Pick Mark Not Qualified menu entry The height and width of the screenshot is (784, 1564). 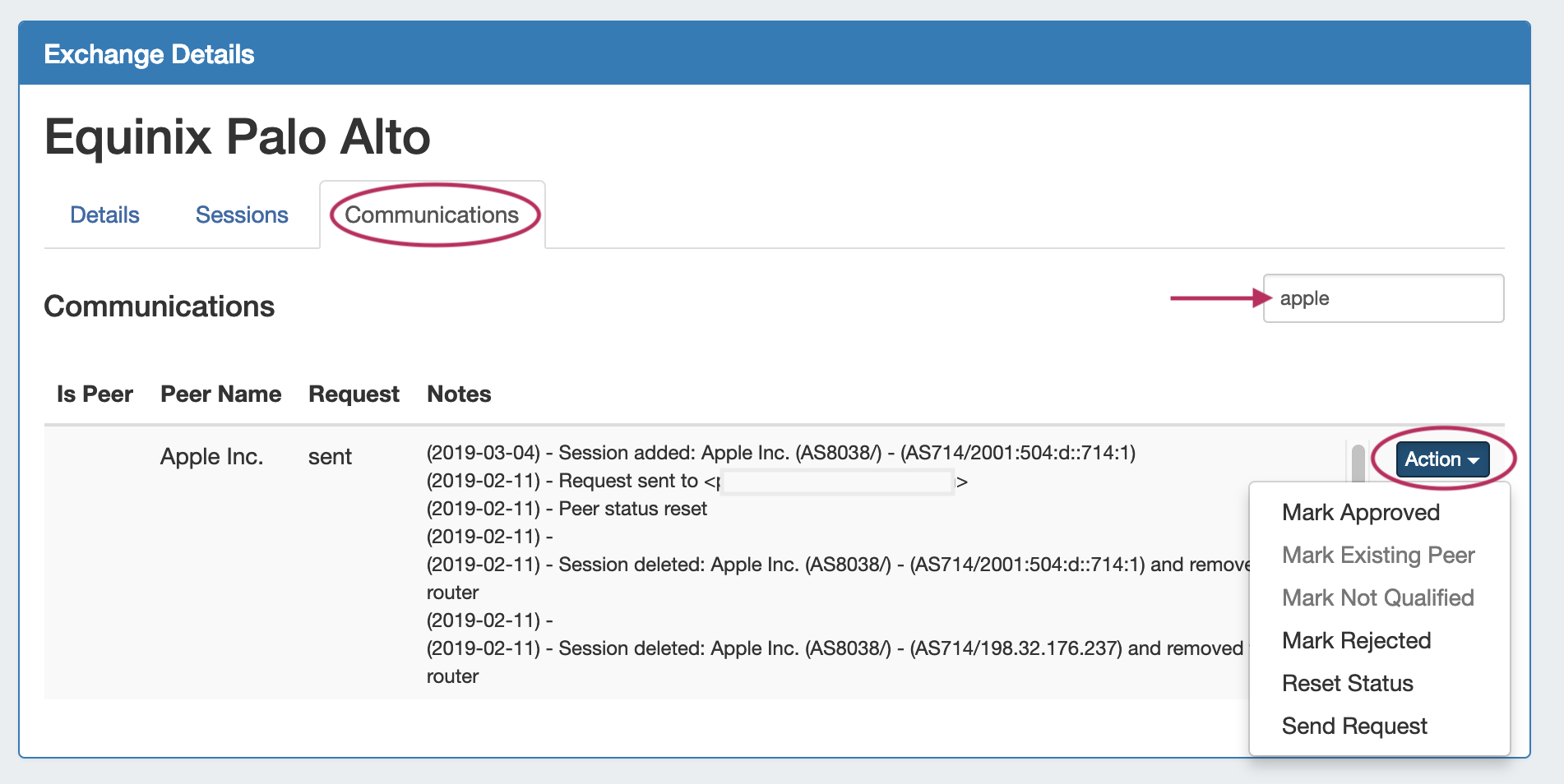pos(1377,598)
